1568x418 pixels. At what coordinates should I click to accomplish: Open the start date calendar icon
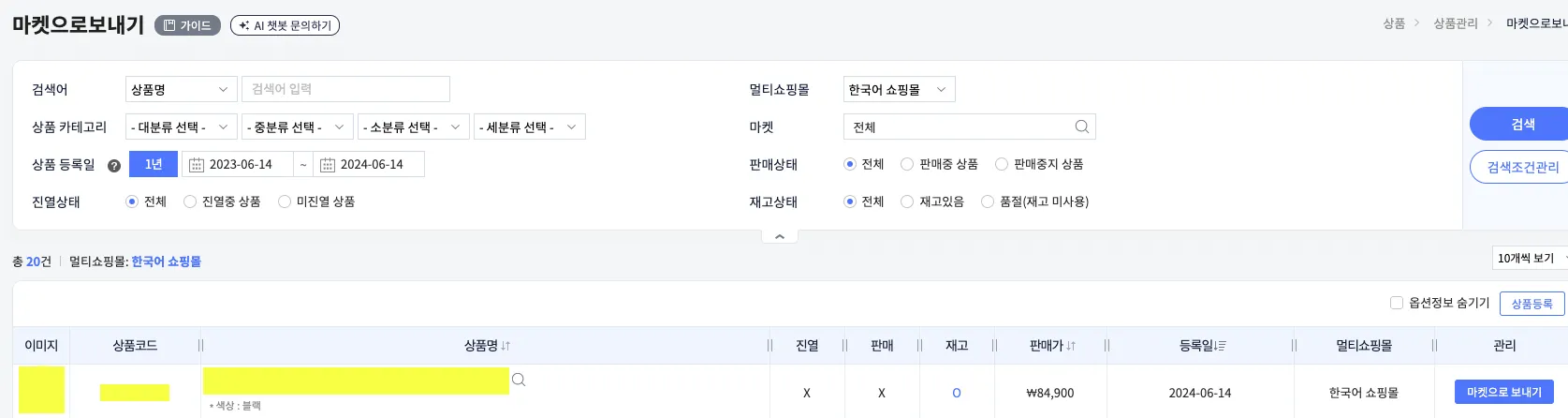(197, 165)
